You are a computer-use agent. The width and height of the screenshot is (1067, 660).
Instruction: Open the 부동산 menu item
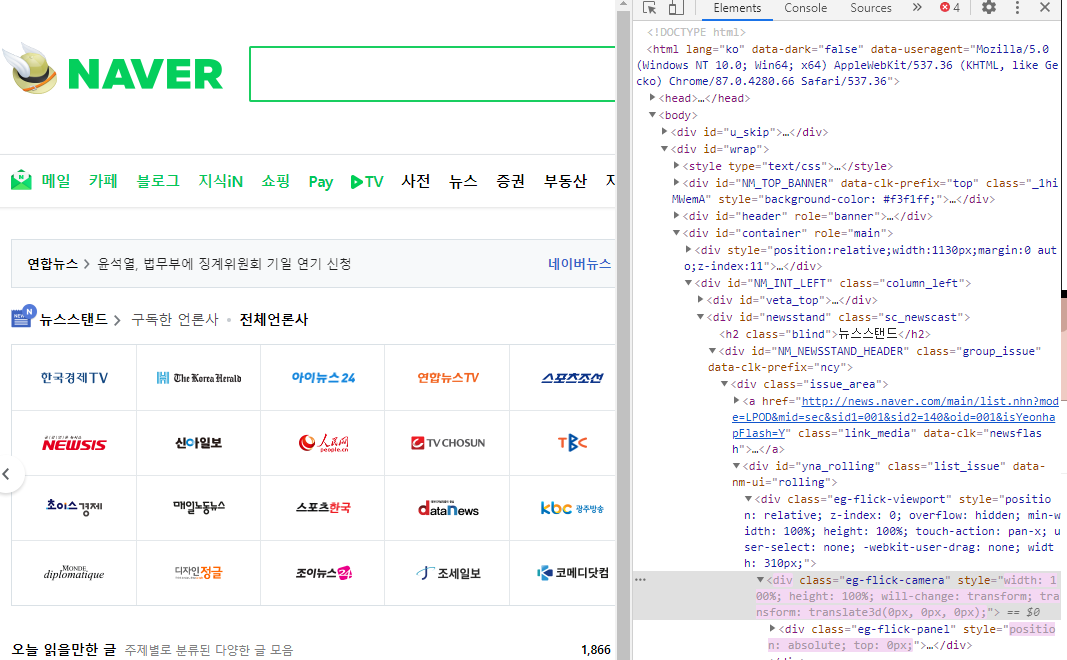[565, 181]
